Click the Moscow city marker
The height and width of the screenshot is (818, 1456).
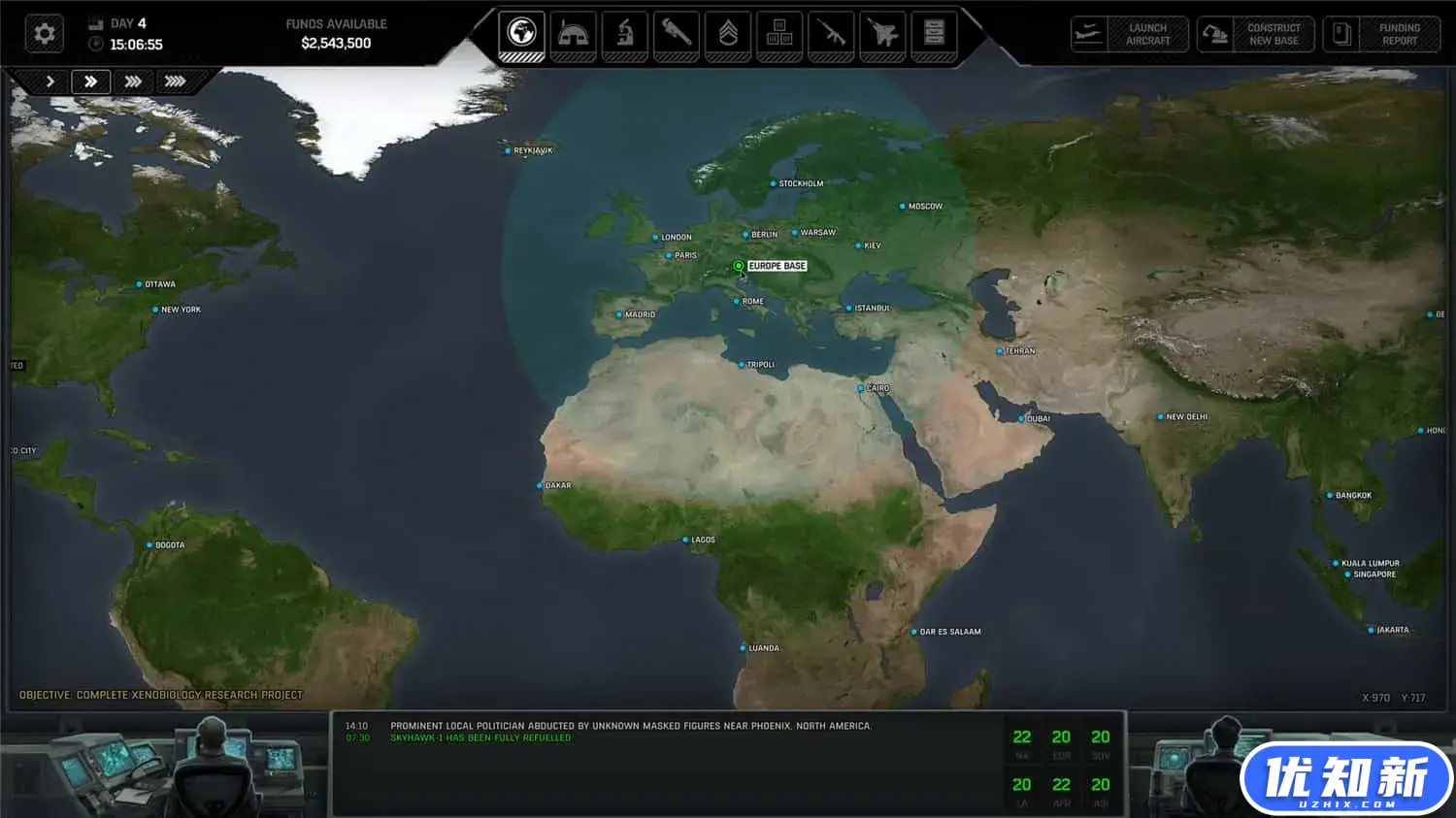[x=903, y=207]
